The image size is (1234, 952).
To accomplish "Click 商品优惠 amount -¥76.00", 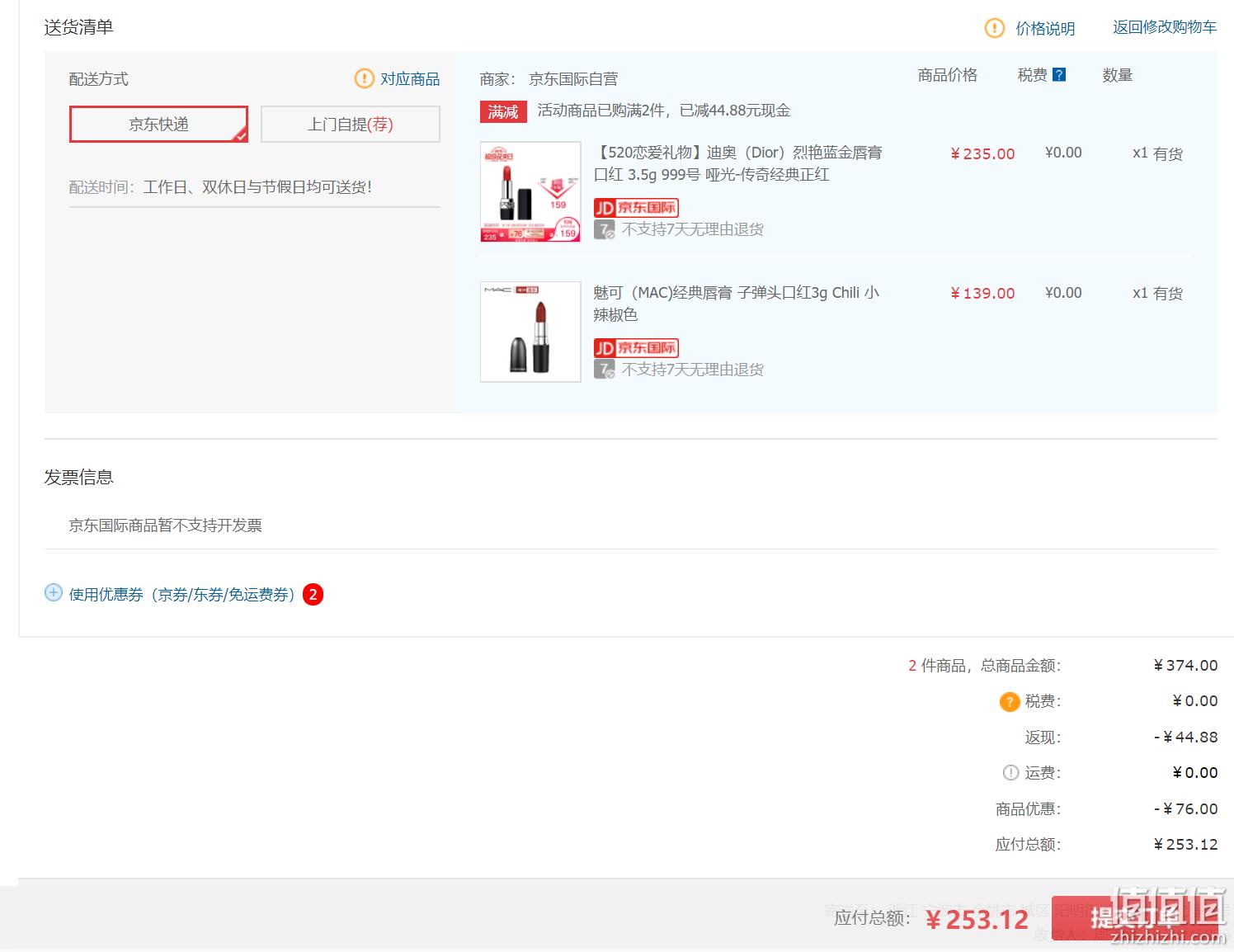I will point(1185,809).
